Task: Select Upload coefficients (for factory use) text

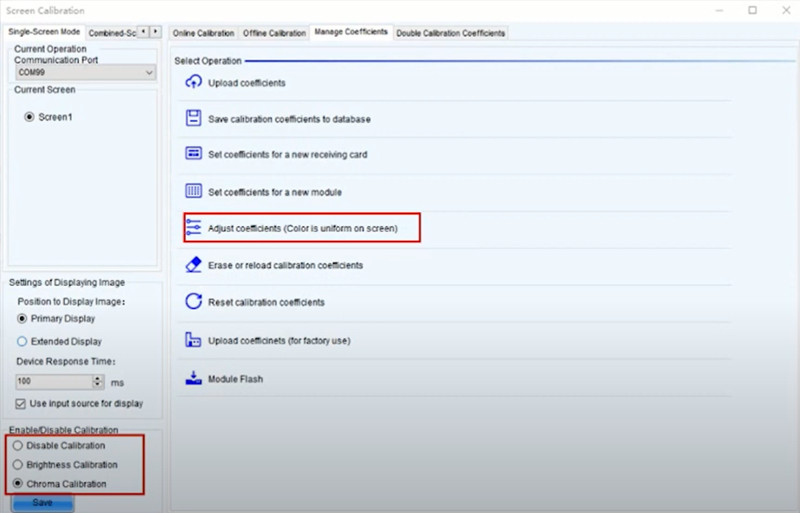Action: tap(279, 340)
